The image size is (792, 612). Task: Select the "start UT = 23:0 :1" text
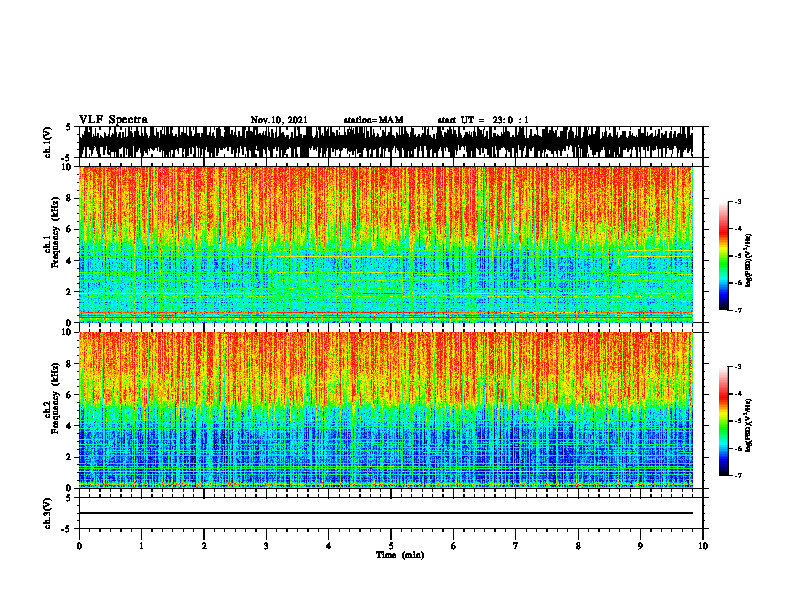483,120
